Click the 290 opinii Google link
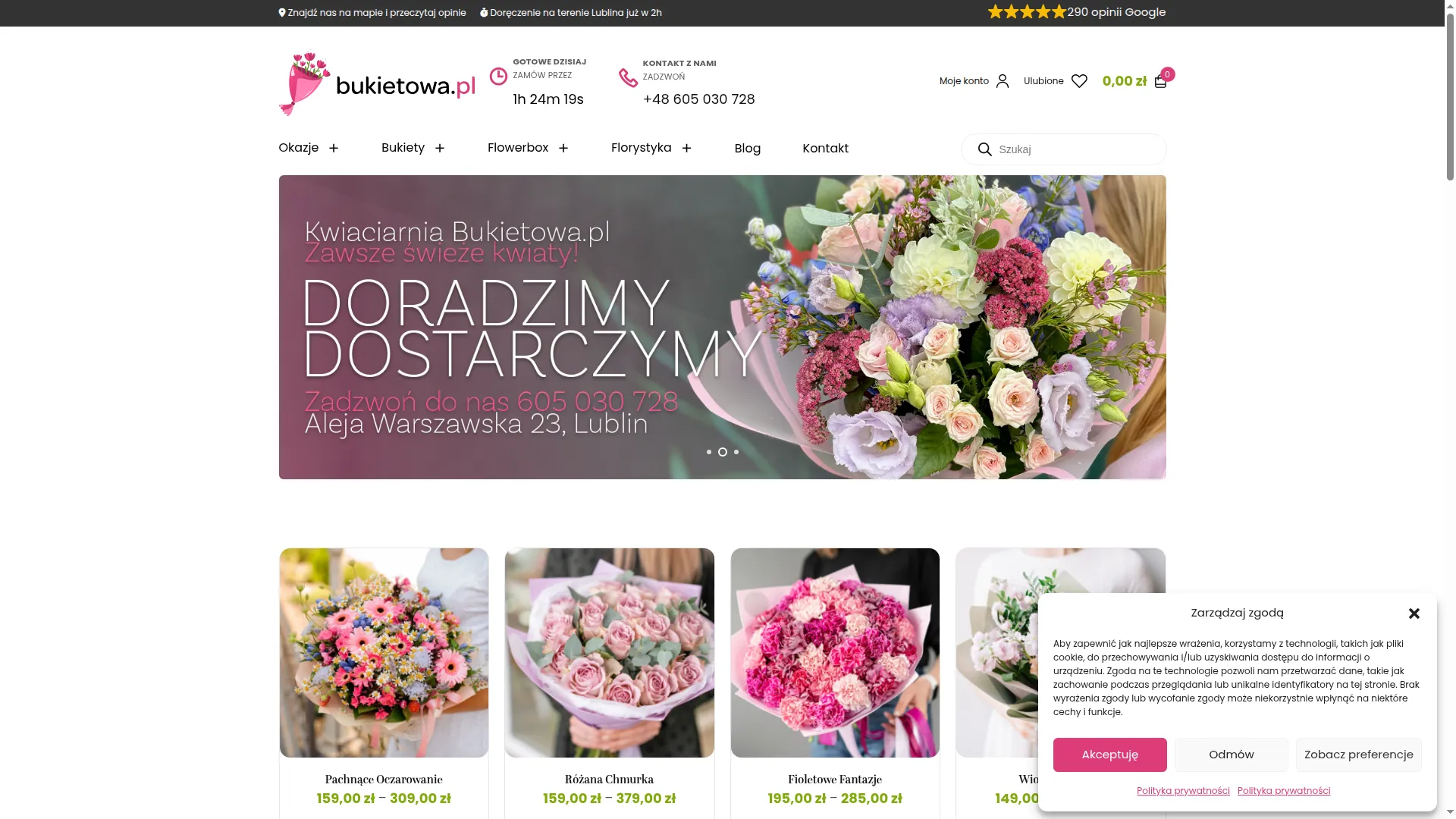 [x=1116, y=12]
